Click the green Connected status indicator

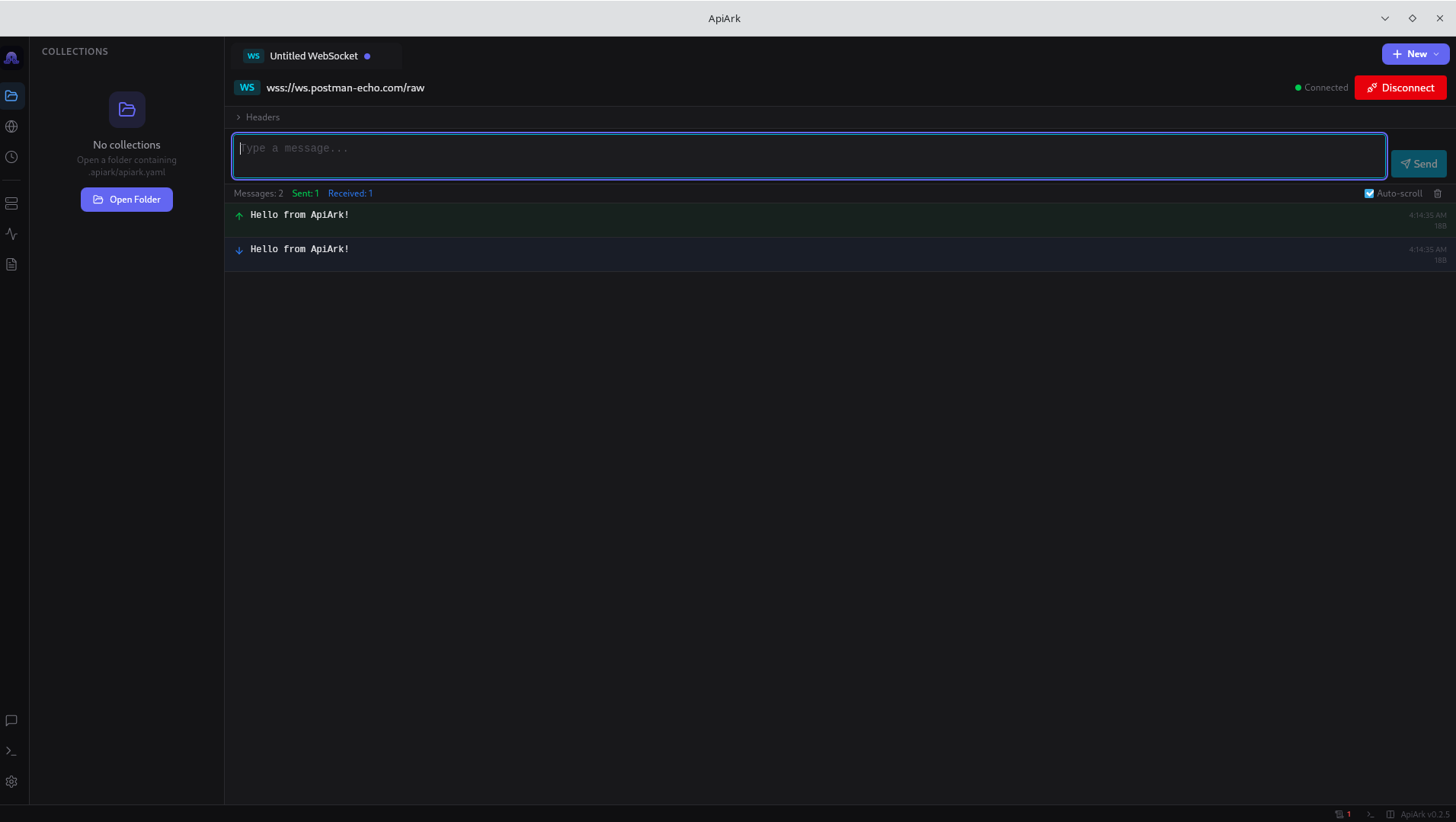(x=1297, y=87)
